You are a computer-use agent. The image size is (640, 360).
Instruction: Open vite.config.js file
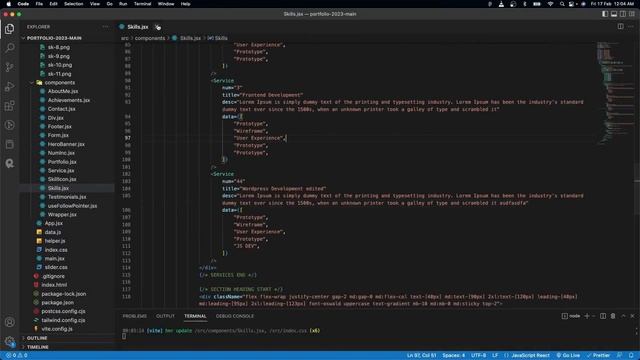click(57, 329)
